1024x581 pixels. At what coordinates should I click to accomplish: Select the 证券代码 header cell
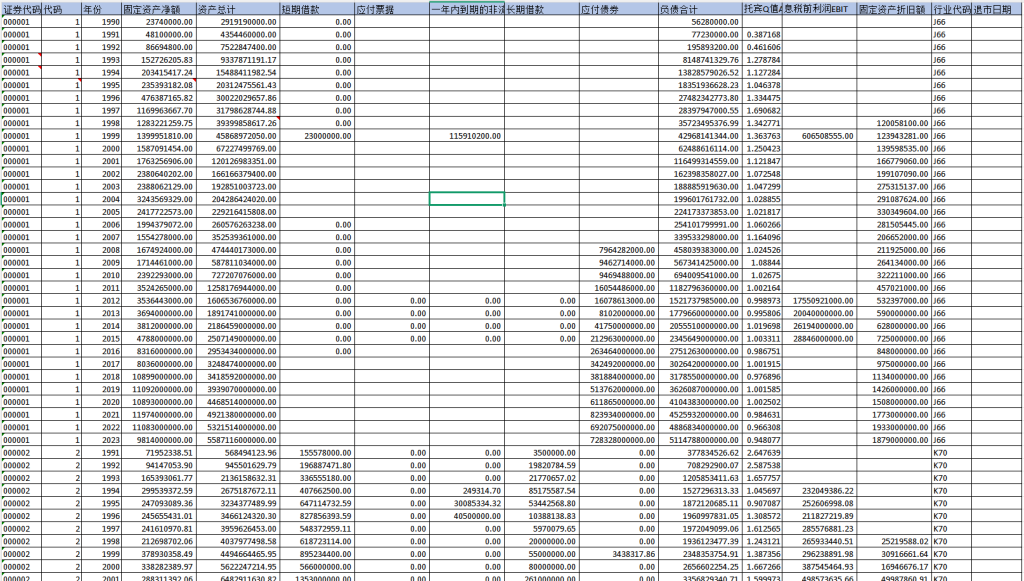click(x=20, y=7)
